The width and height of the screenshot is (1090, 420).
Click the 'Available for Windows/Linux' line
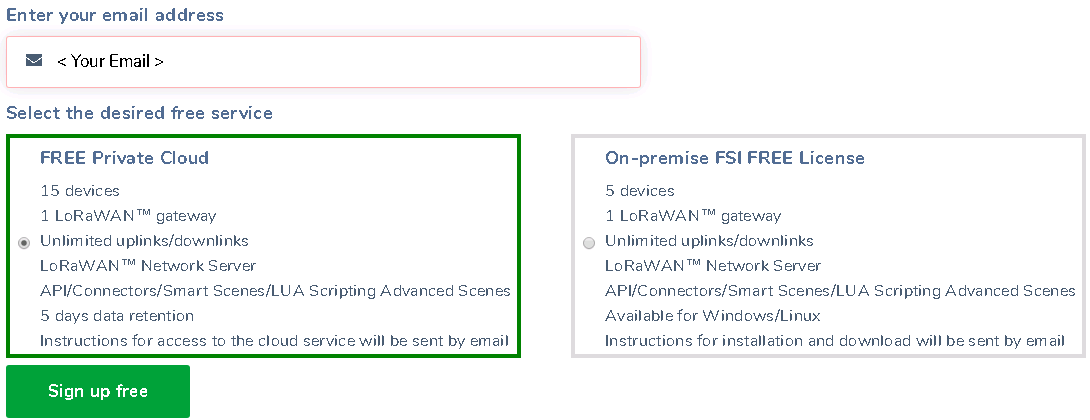pos(712,316)
